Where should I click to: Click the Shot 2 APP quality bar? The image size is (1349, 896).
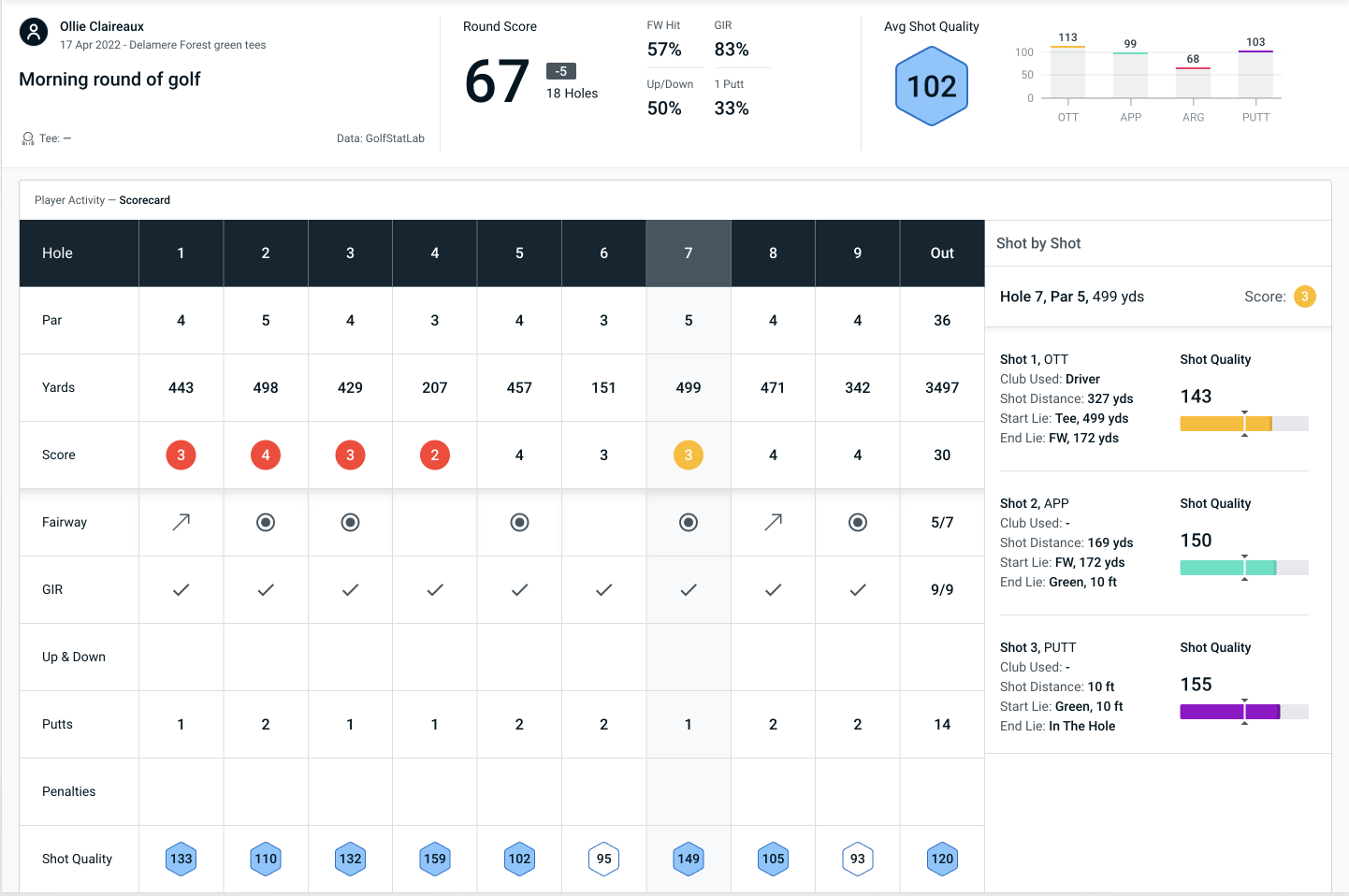[x=1244, y=568]
